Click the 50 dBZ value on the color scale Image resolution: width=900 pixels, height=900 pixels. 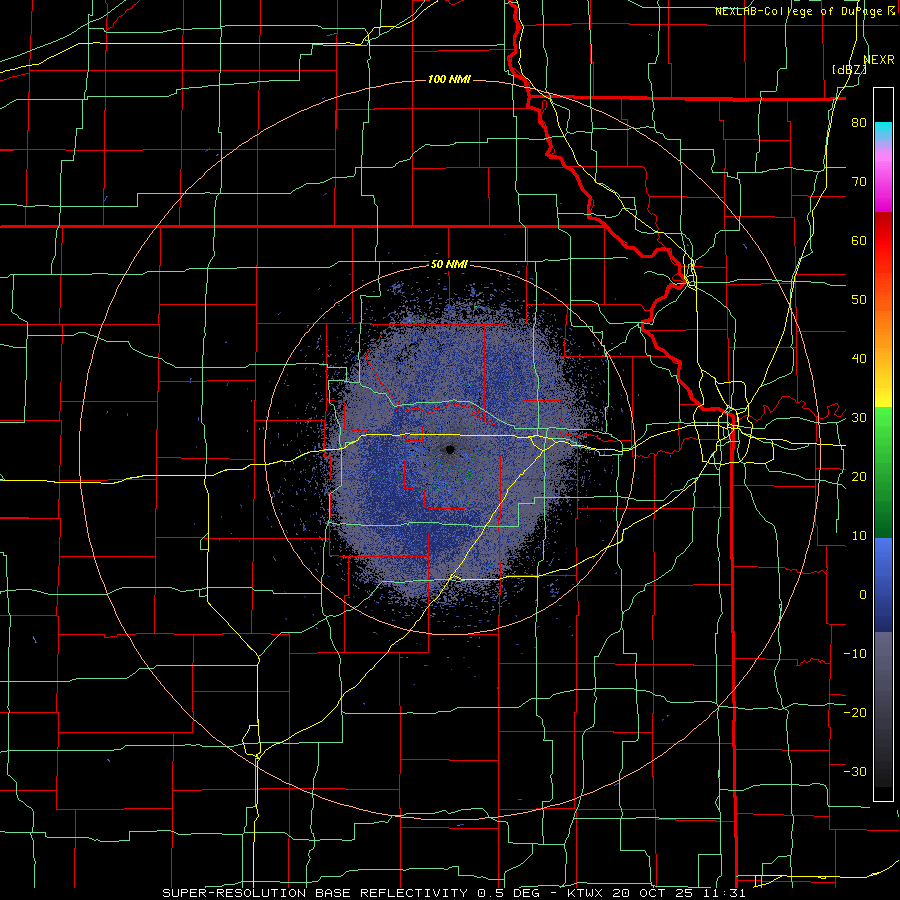859,300
